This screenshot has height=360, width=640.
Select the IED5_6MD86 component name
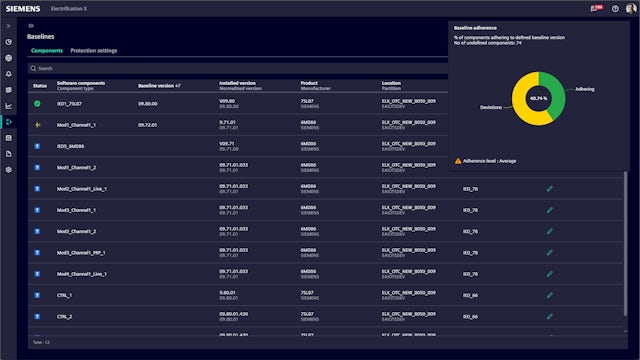click(x=70, y=146)
